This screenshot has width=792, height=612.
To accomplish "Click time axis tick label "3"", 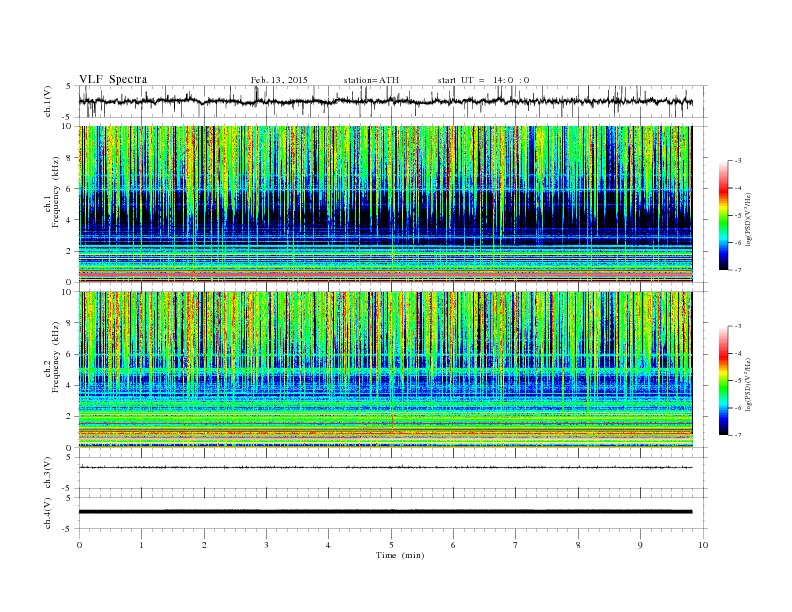I will pos(266,545).
